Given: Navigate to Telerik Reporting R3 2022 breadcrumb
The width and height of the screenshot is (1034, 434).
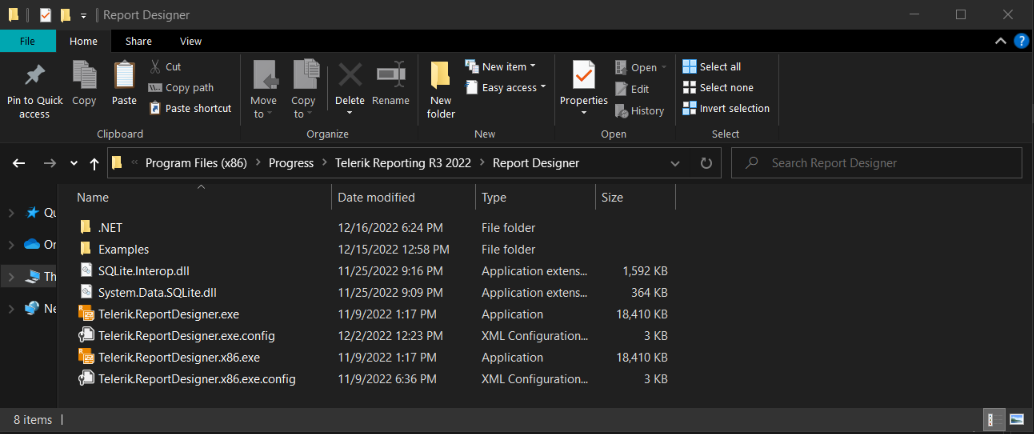Looking at the screenshot, I should tap(403, 163).
